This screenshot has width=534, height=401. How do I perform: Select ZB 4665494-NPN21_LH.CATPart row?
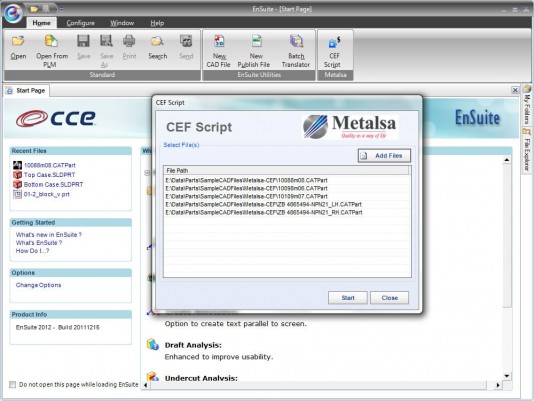[x=287, y=204]
